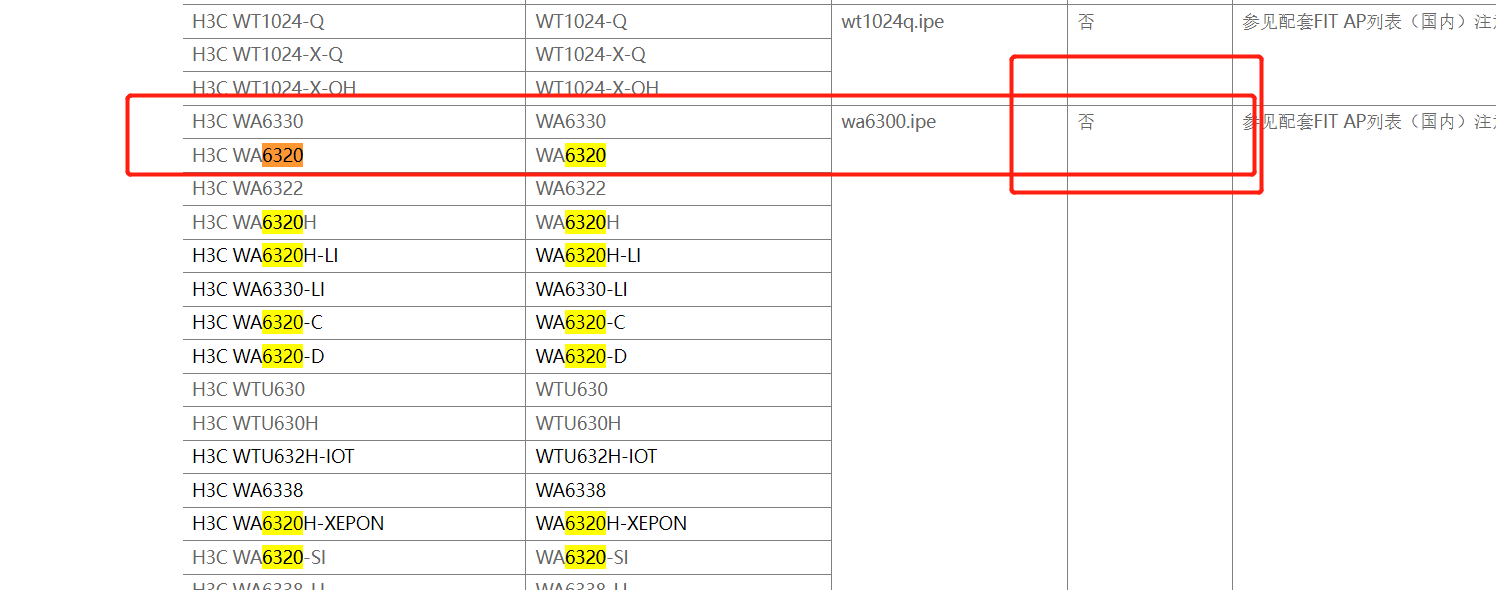Click model cell 'WA6322' without H3C prefix

coord(678,189)
